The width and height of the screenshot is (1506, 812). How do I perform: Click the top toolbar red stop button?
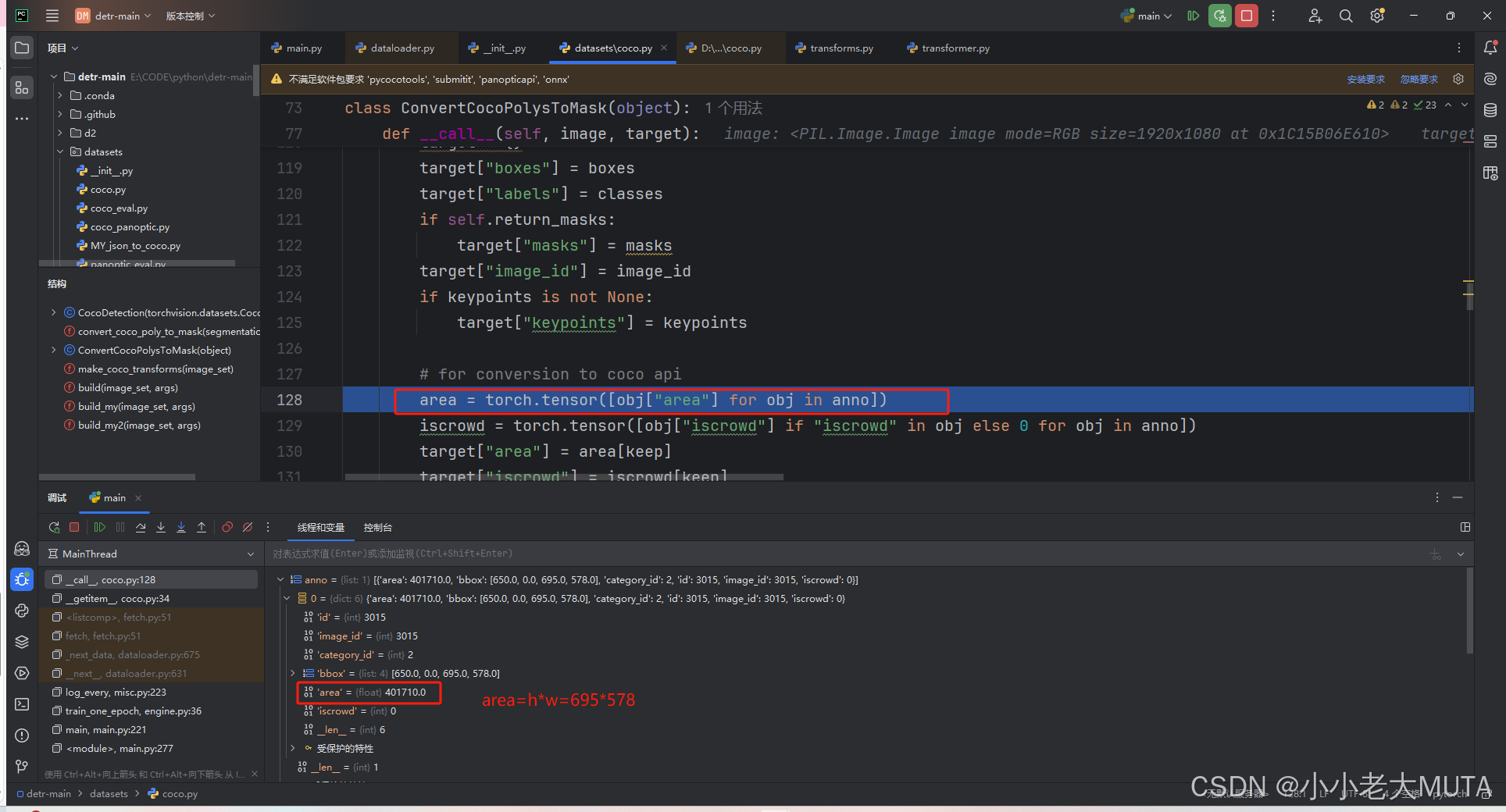coord(1247,16)
